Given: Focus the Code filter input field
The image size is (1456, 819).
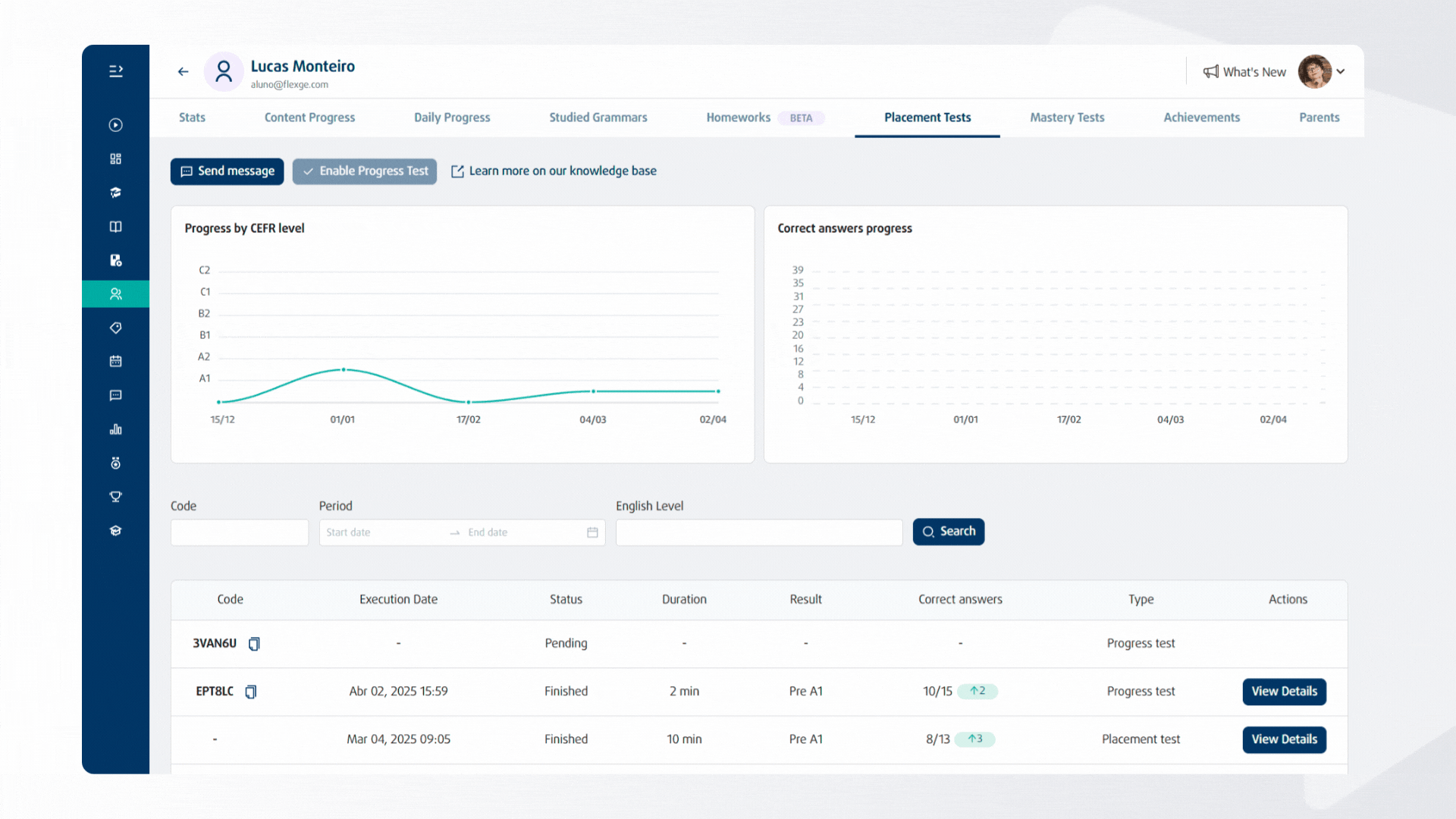Looking at the screenshot, I should [240, 532].
